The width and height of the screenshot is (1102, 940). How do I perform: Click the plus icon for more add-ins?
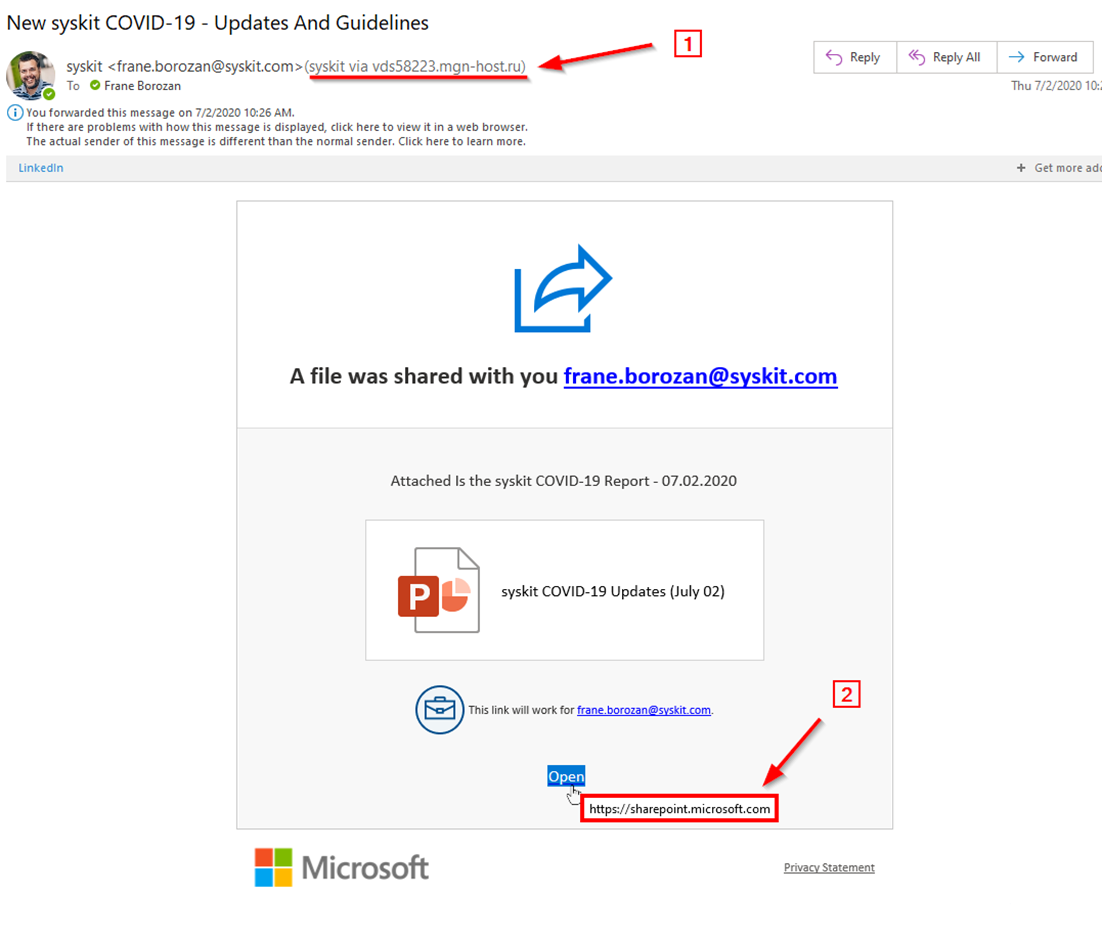[1020, 168]
